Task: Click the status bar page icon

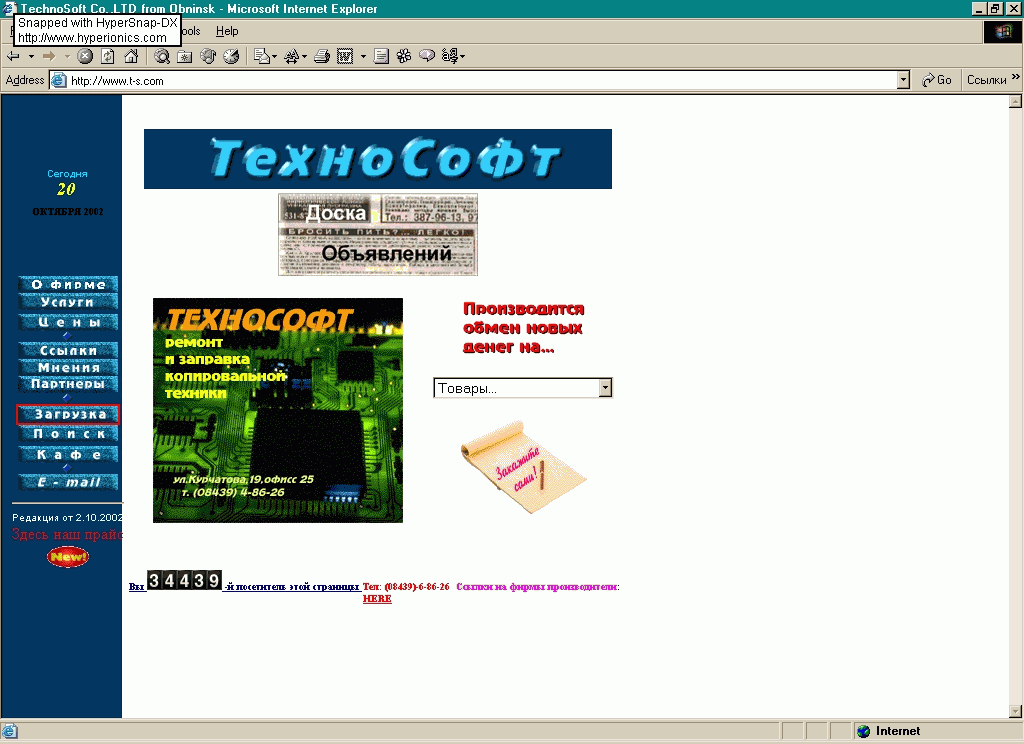Action: click(x=10, y=731)
